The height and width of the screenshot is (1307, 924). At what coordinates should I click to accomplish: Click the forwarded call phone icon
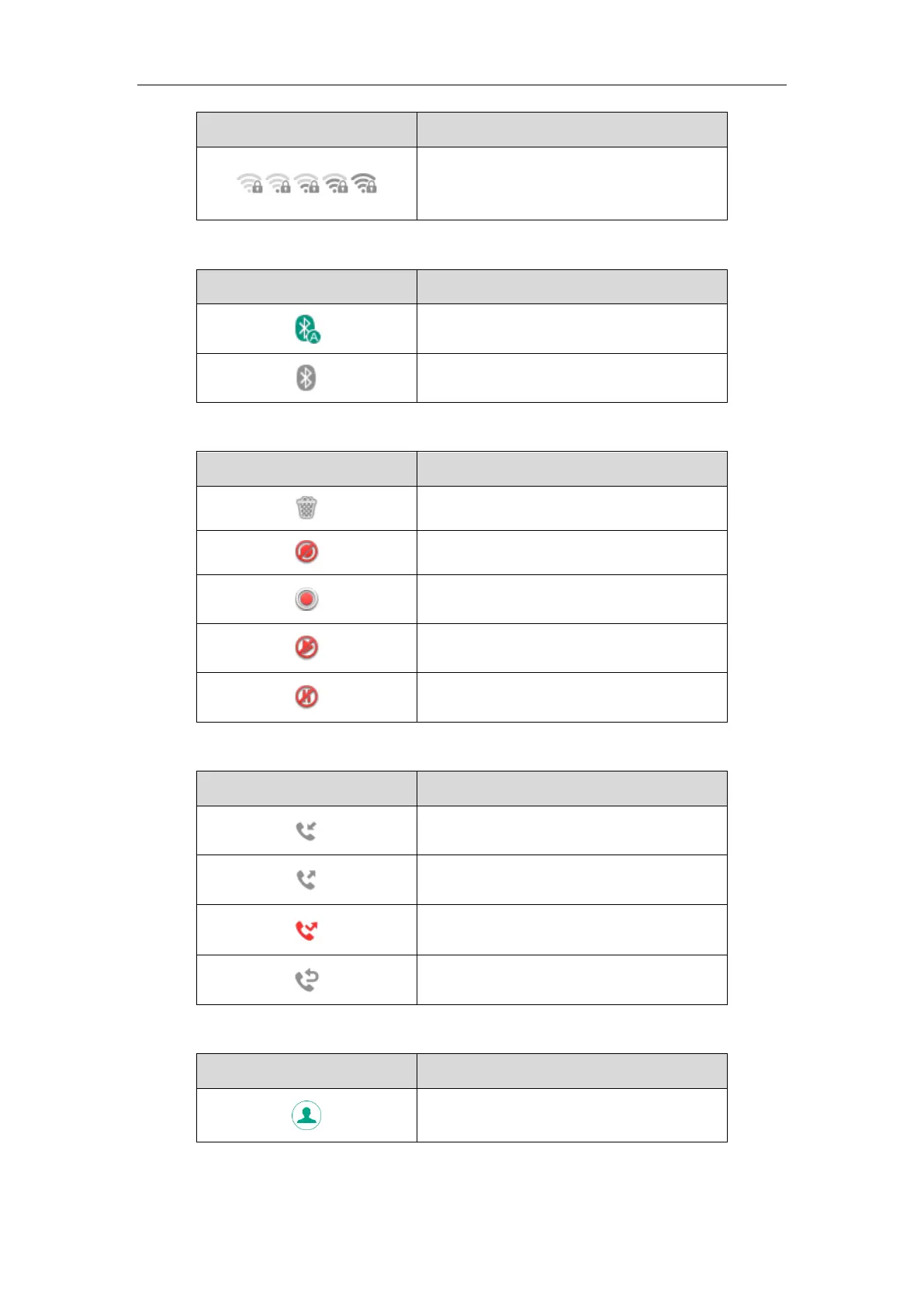pyautogui.click(x=306, y=980)
